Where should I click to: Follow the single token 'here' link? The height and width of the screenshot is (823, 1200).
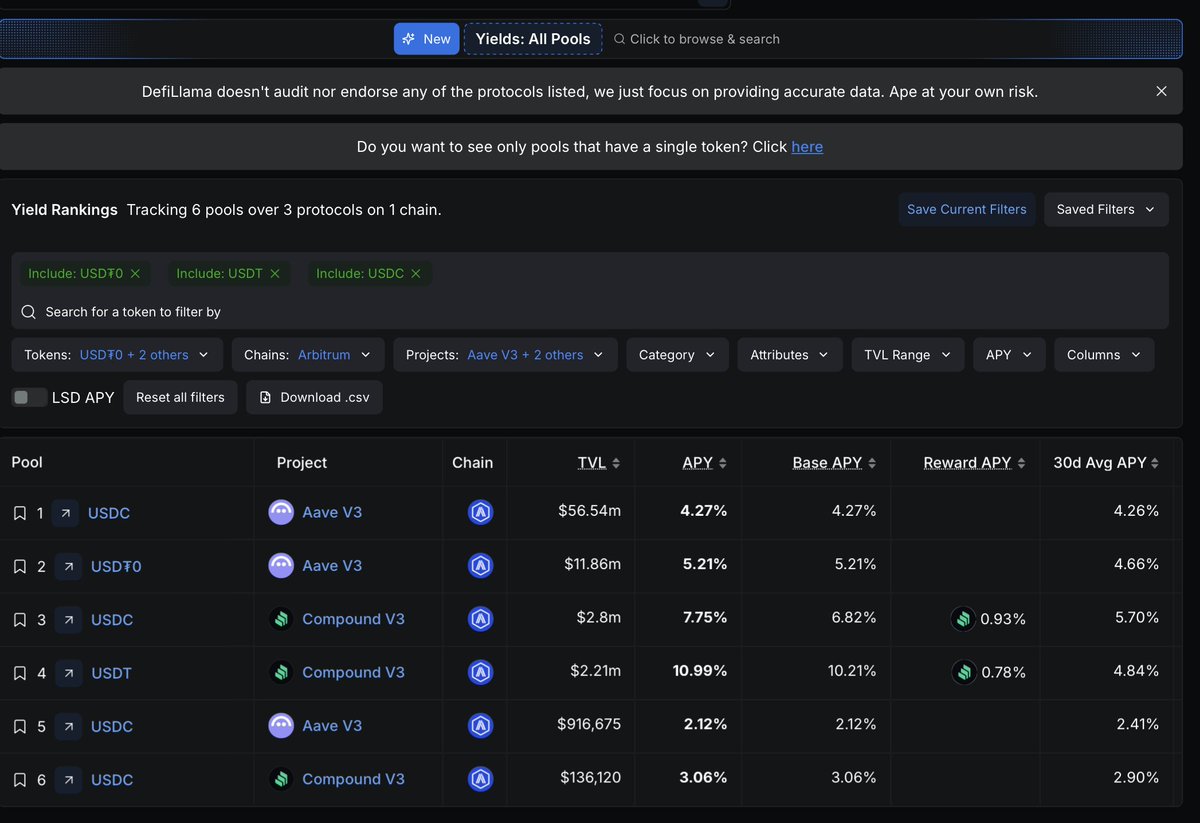pos(807,147)
